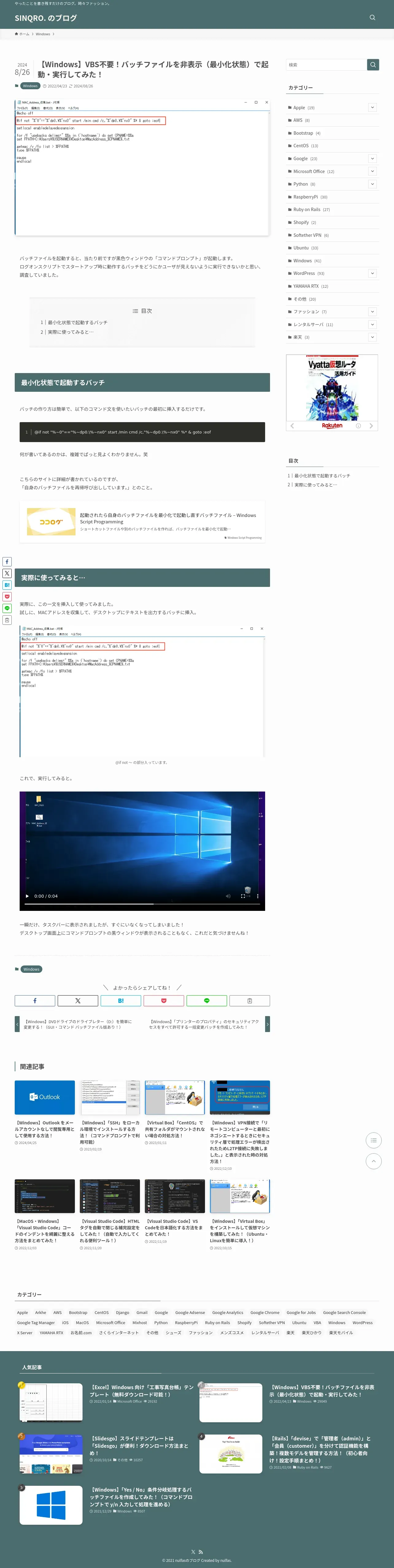Click the X share button below the article
The width and height of the screenshot is (394, 1568).
[77, 1001]
